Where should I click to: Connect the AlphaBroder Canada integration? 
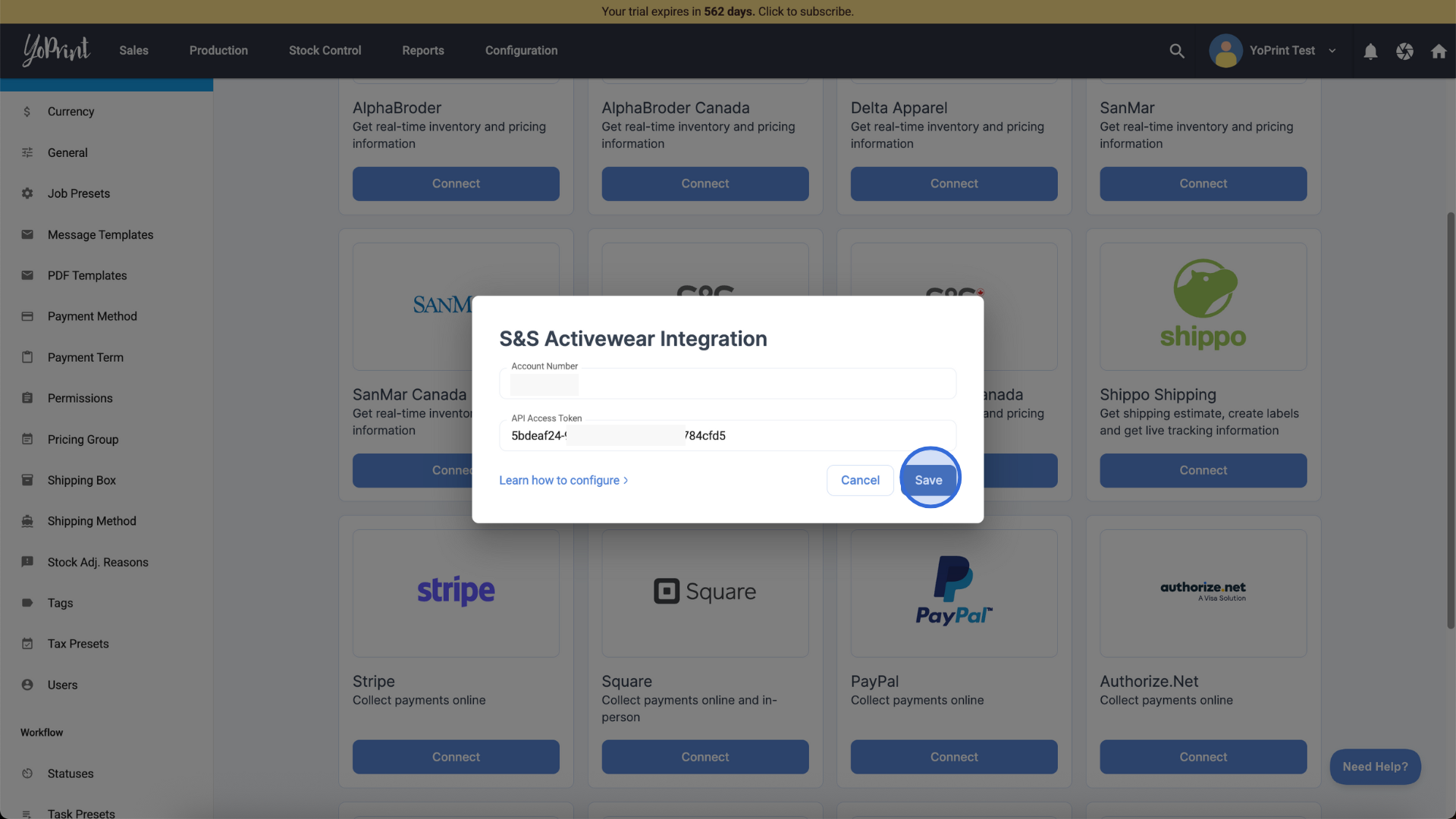pyautogui.click(x=705, y=184)
